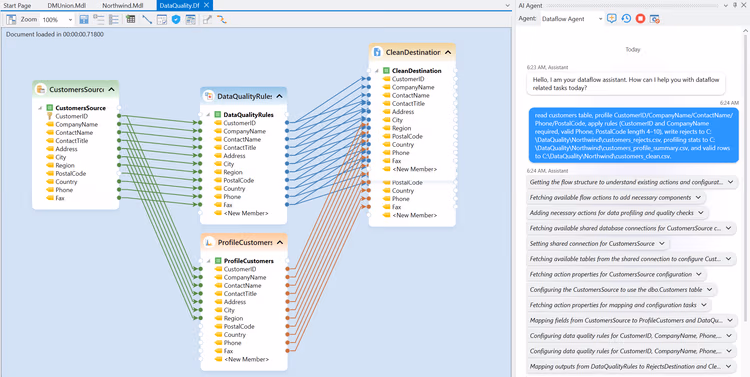Expand 'Configuring the CustomersSource to use' step
The image size is (750, 377).
click(709, 290)
